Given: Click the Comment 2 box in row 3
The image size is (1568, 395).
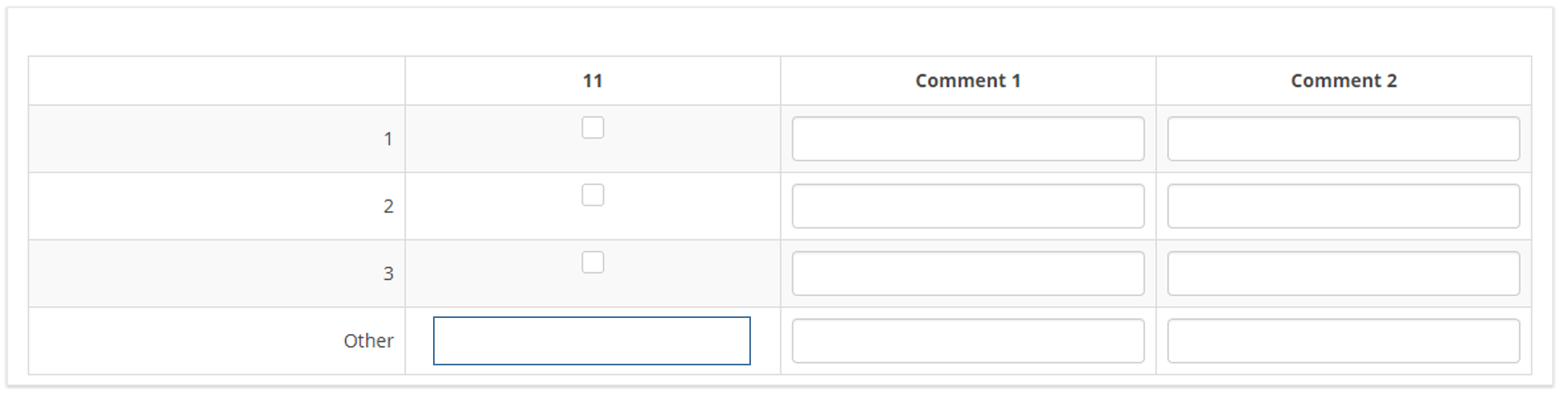Looking at the screenshot, I should point(1343,273).
